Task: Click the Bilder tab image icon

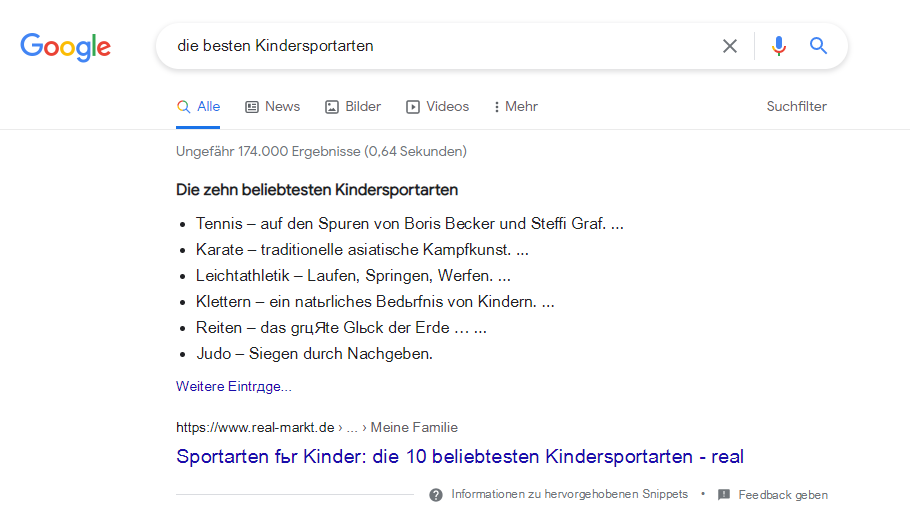Action: pyautogui.click(x=331, y=107)
